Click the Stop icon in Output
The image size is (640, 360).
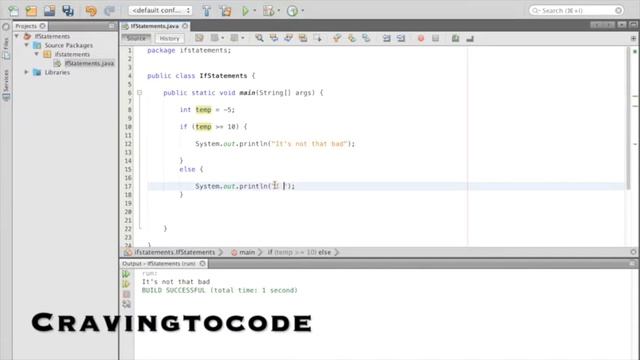tap(127, 294)
